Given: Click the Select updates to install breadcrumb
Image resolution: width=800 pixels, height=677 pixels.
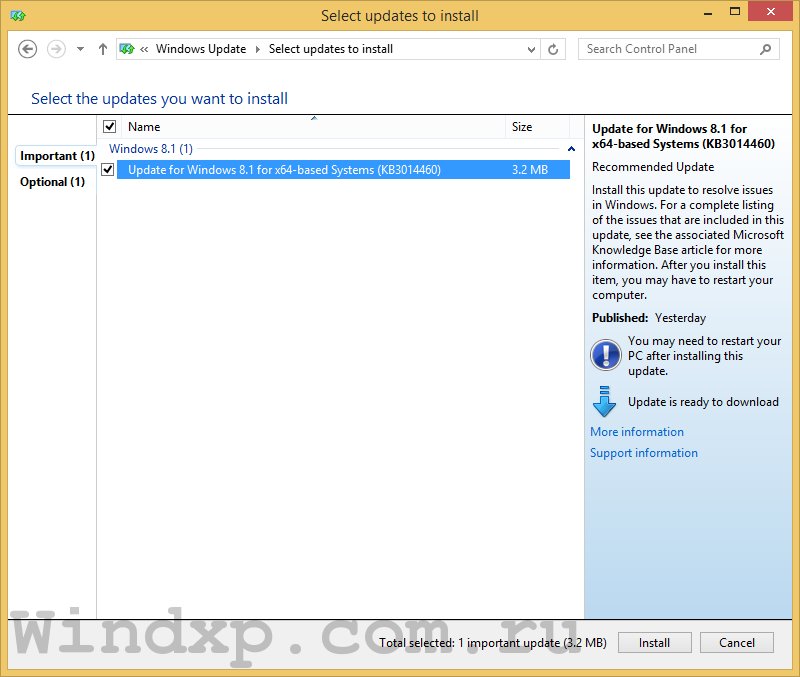Looking at the screenshot, I should click(x=331, y=49).
